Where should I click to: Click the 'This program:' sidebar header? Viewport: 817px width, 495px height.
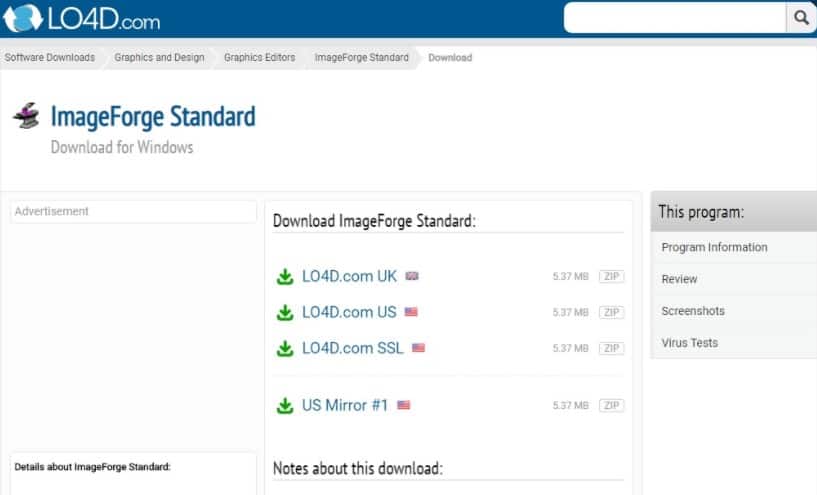(x=734, y=212)
